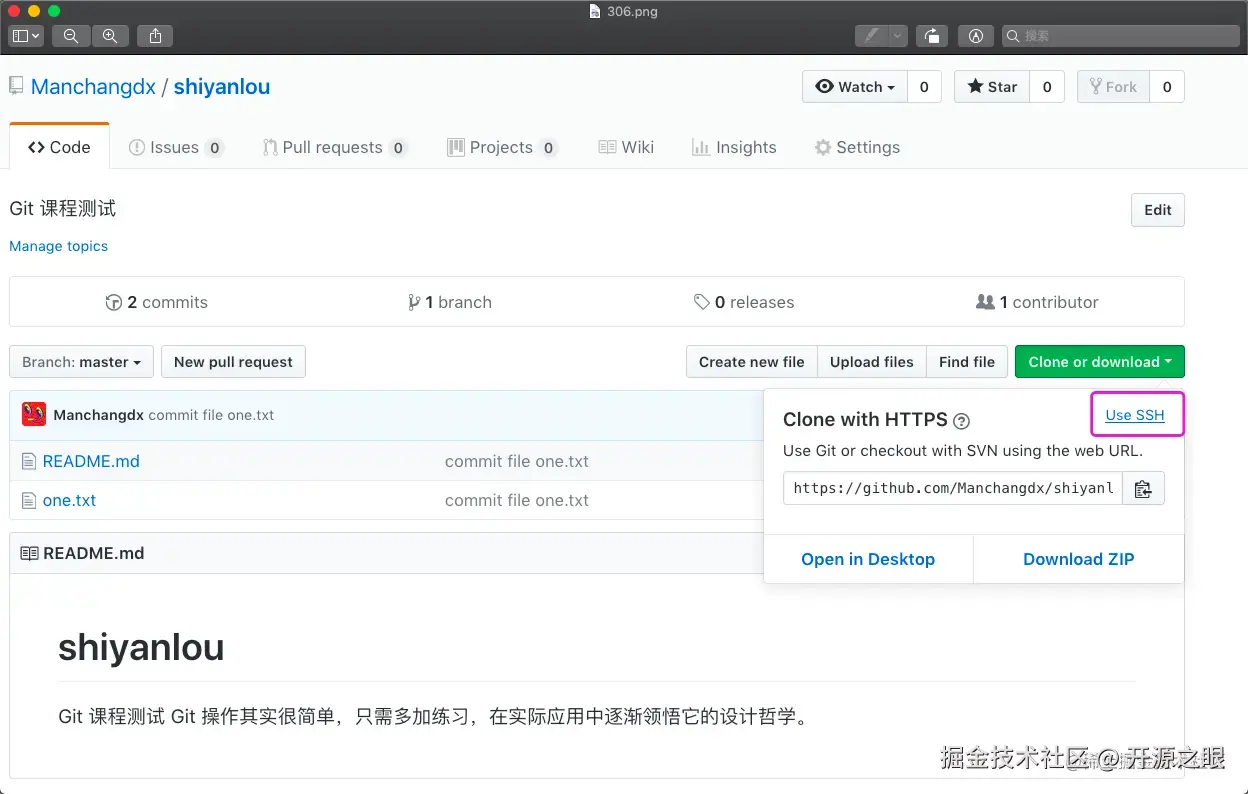
Task: Select the Code tab
Action: coord(59,147)
